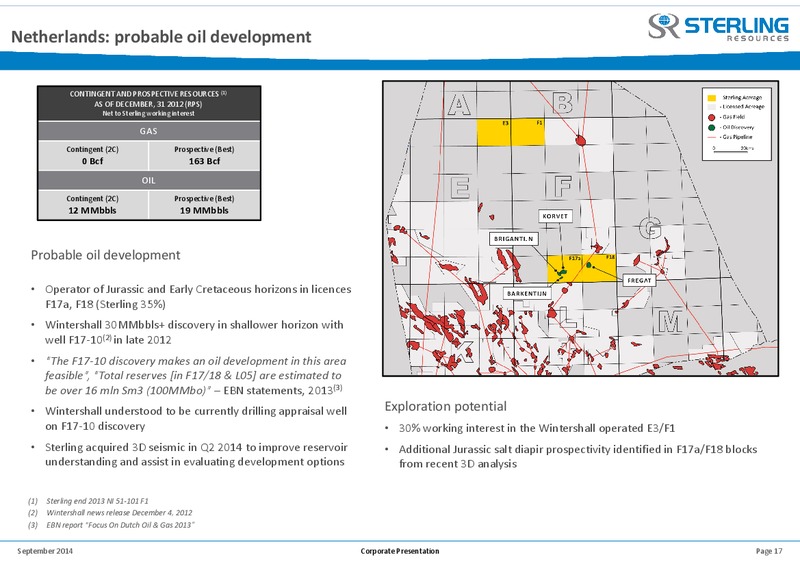Click the '30% working interest' E3/F1 bullet

537,428
